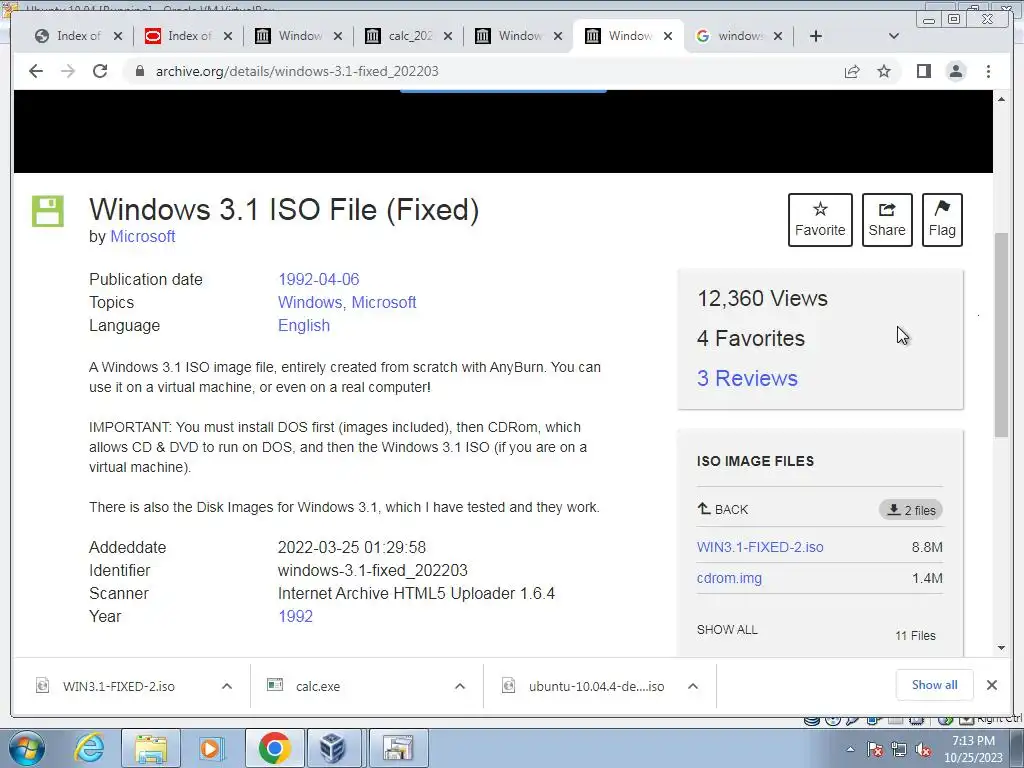Viewport: 1024px width, 768px height.
Task: Open the Microsoft topic link
Action: (384, 302)
